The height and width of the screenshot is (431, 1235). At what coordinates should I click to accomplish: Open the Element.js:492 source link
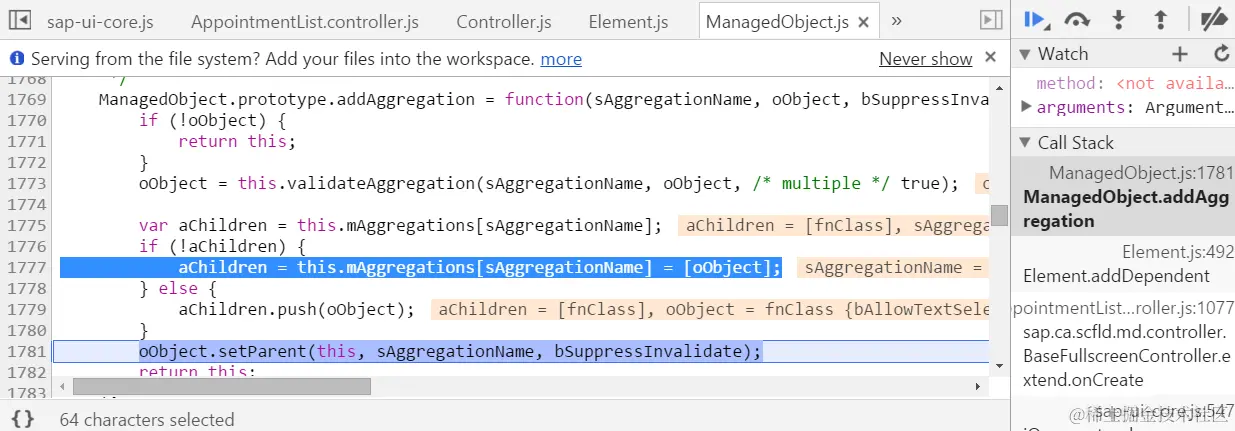(1178, 252)
